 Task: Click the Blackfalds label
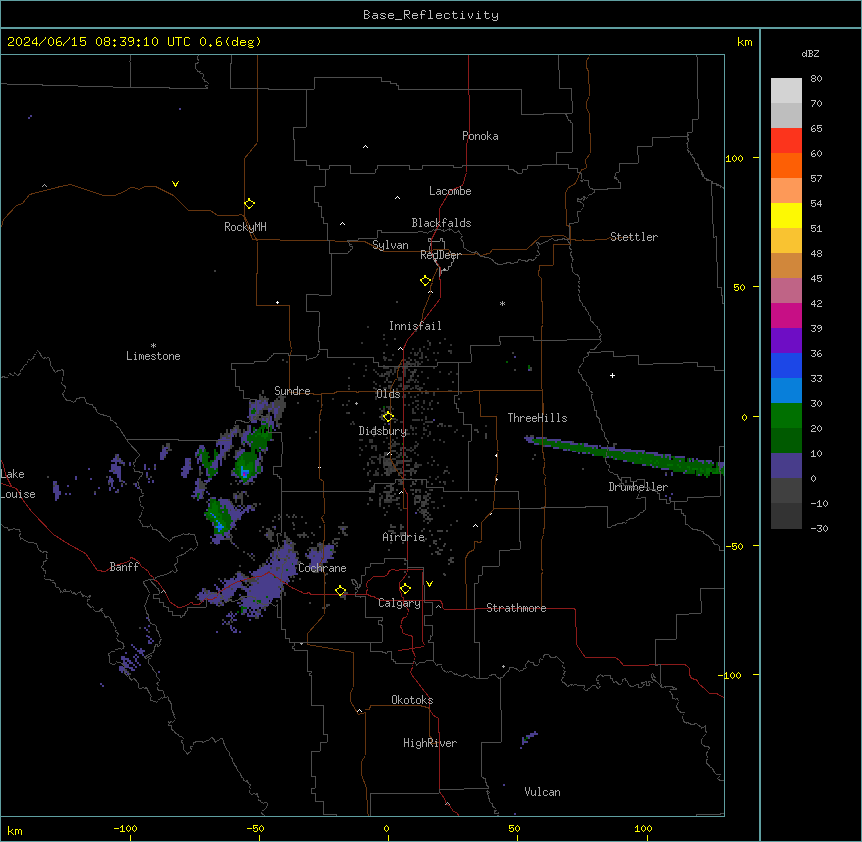pos(441,223)
